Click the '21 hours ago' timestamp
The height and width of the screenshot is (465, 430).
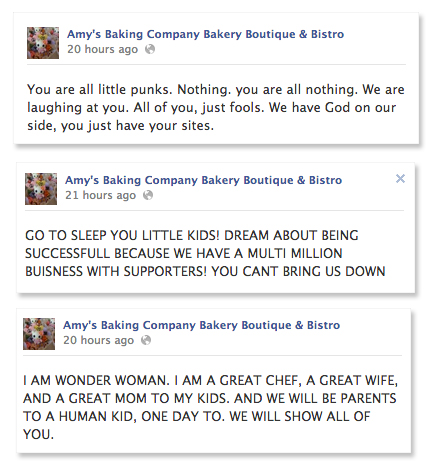click(100, 195)
